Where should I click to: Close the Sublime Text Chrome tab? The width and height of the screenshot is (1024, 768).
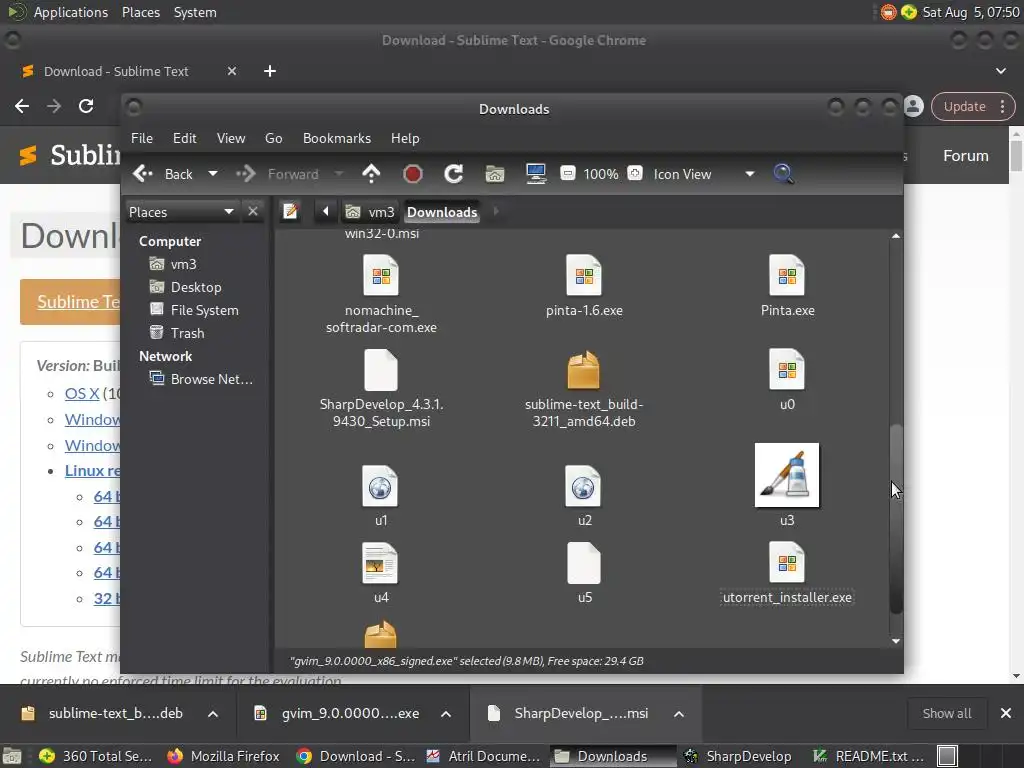pos(232,71)
